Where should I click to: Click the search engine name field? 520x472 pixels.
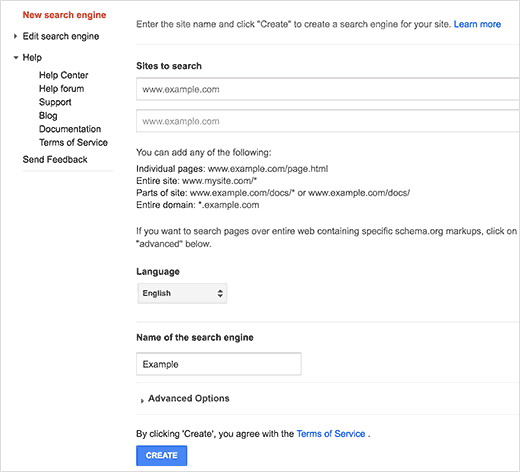(x=219, y=364)
